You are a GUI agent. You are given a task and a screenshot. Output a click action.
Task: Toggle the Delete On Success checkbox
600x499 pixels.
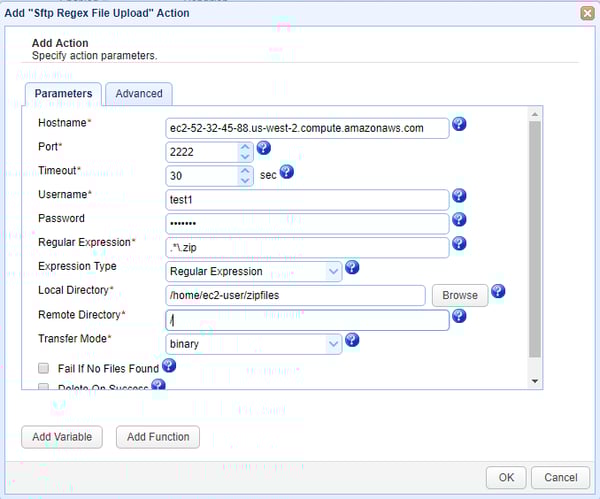pyautogui.click(x=43, y=388)
